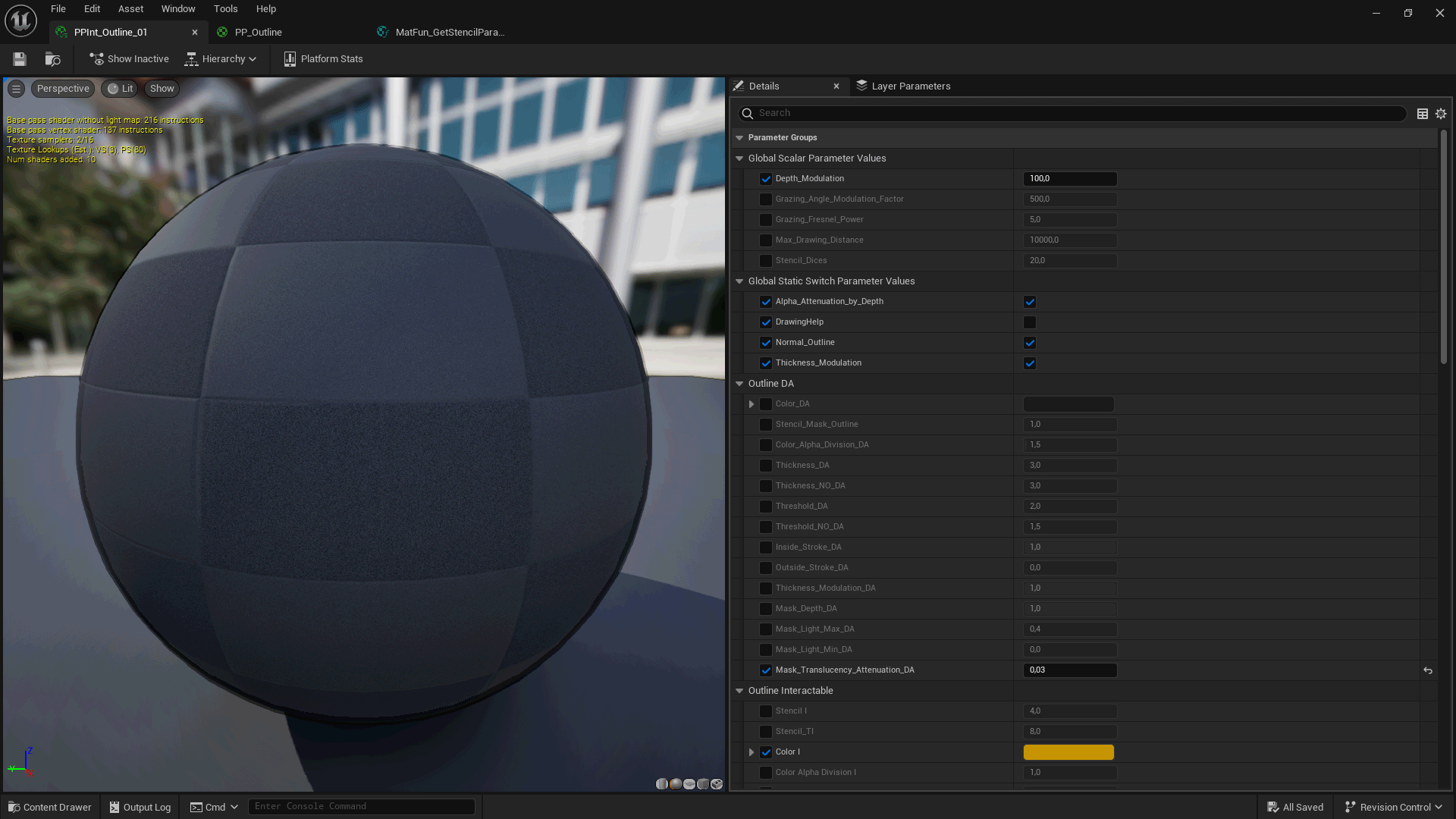This screenshot has width=1456, height=819.
Task: Select the Save asset icon
Action: point(19,58)
